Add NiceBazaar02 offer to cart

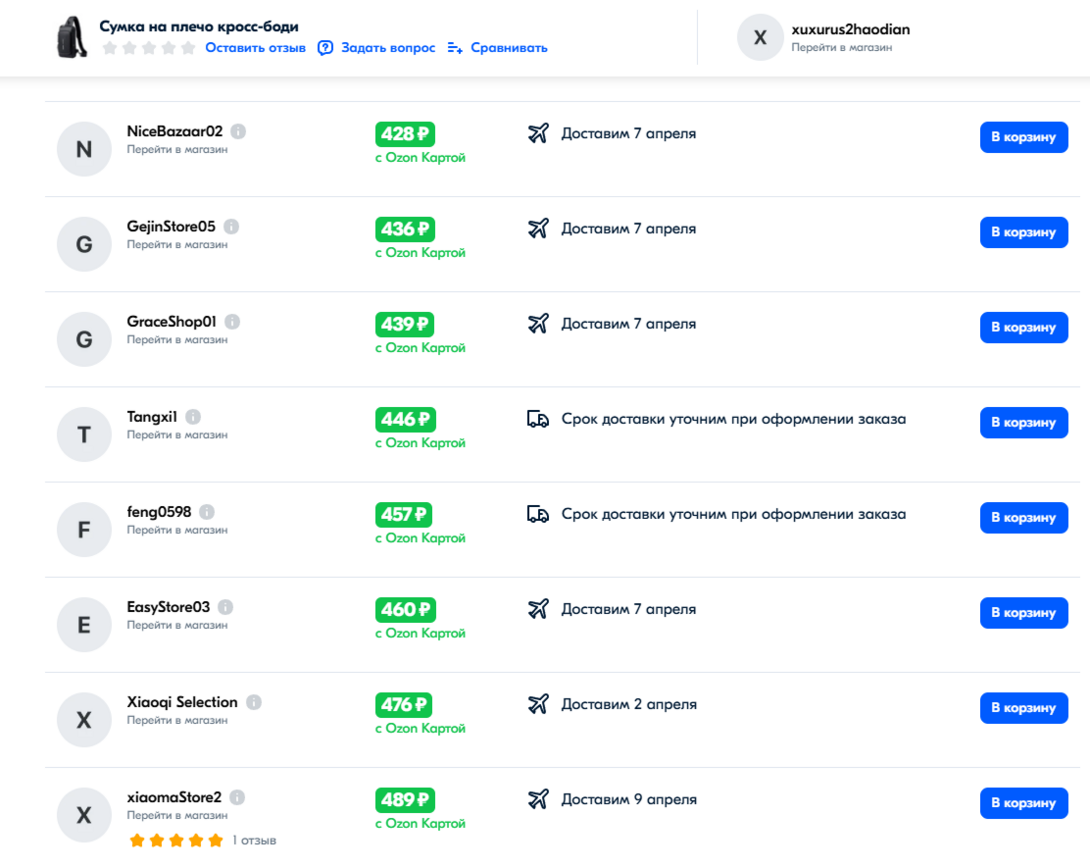(x=1023, y=137)
